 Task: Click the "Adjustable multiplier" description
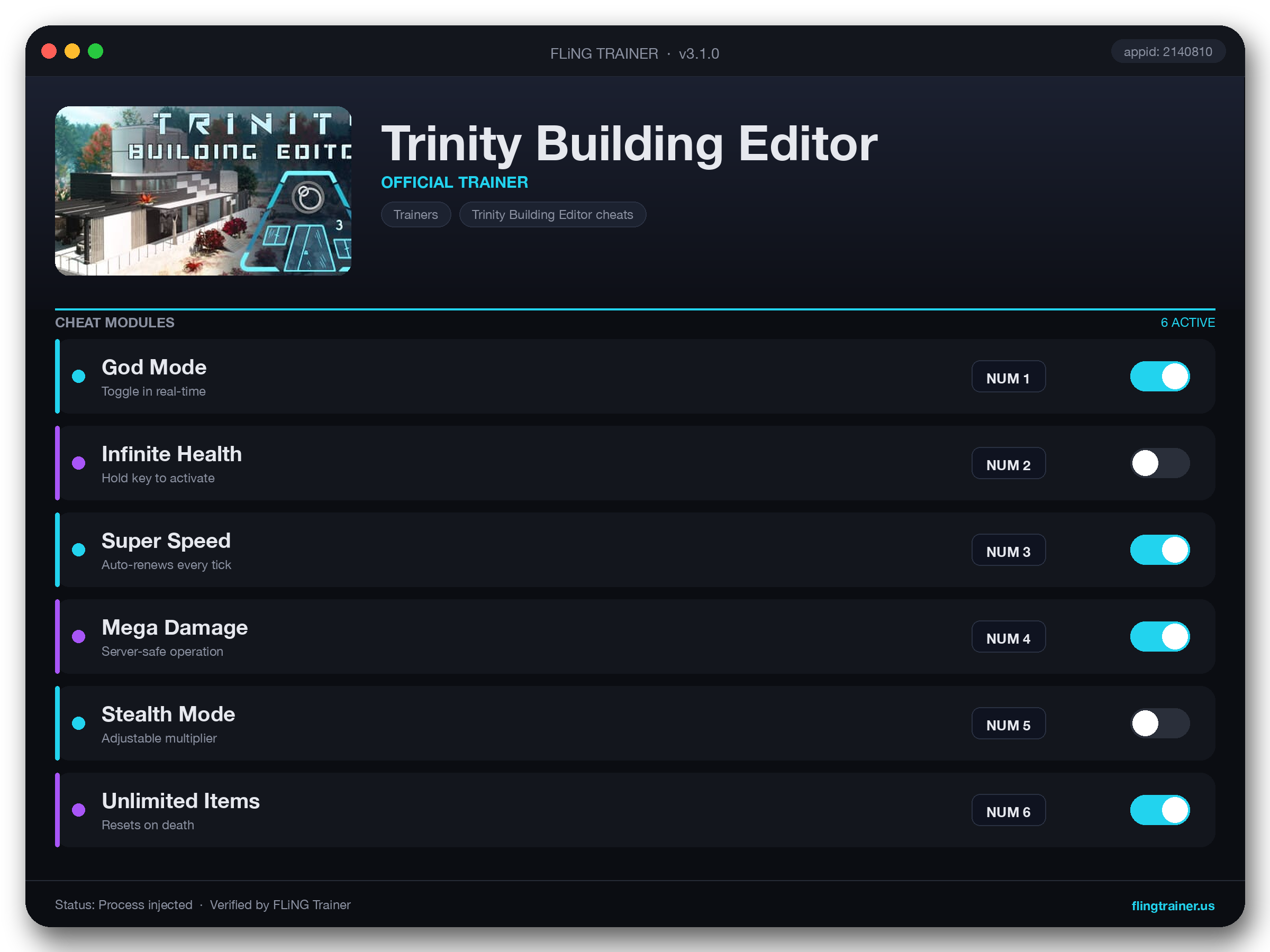[159, 738]
